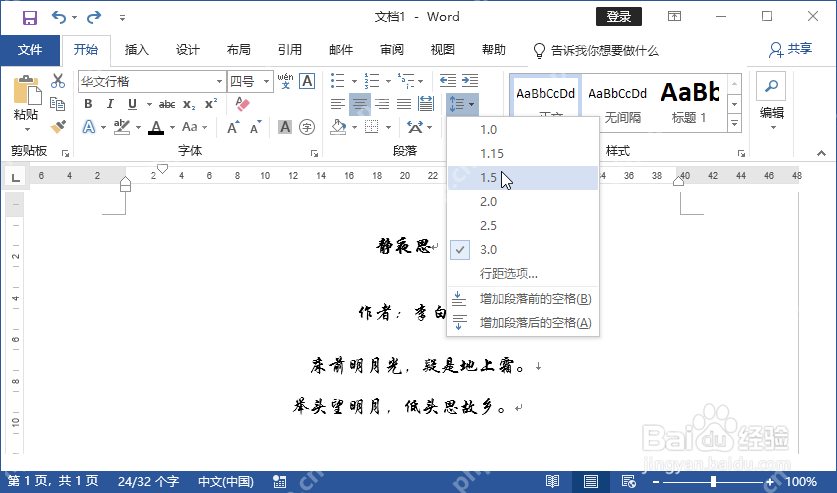Image resolution: width=837 pixels, height=493 pixels.
Task: Apply the black font color swatch (A)
Action: point(156,128)
